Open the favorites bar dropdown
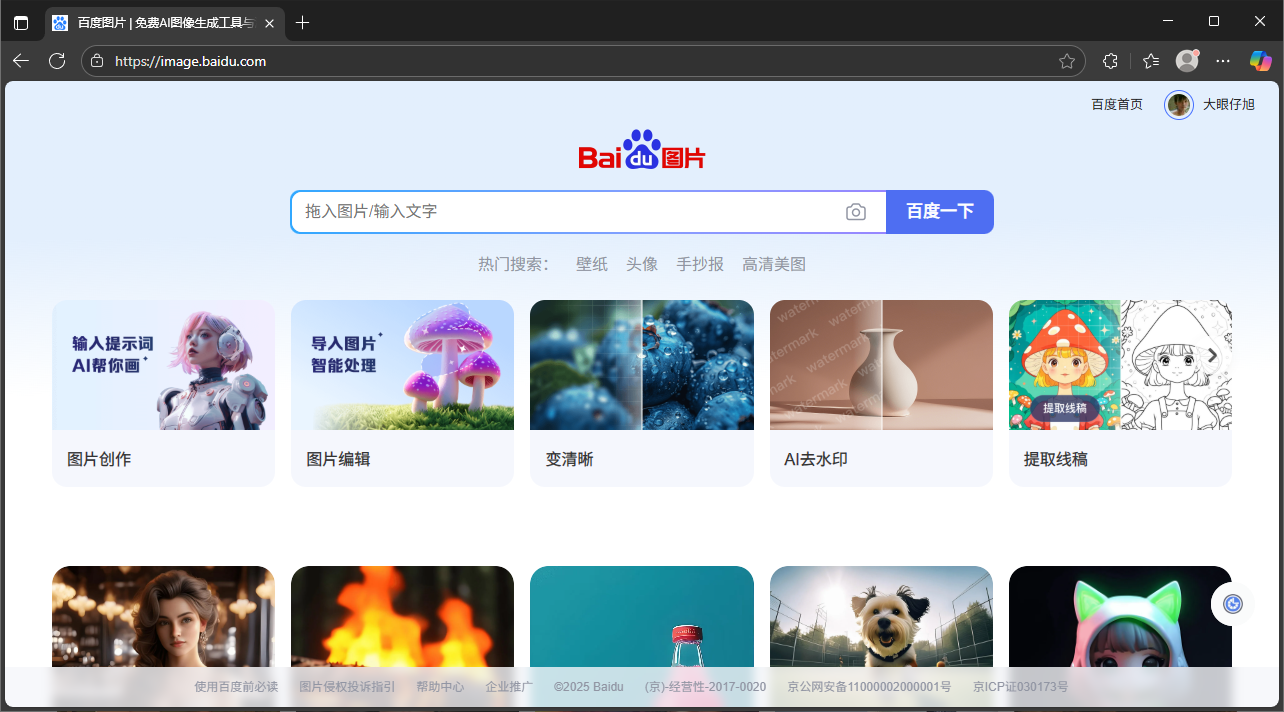Screen dimensions: 1284x712 pos(1150,61)
